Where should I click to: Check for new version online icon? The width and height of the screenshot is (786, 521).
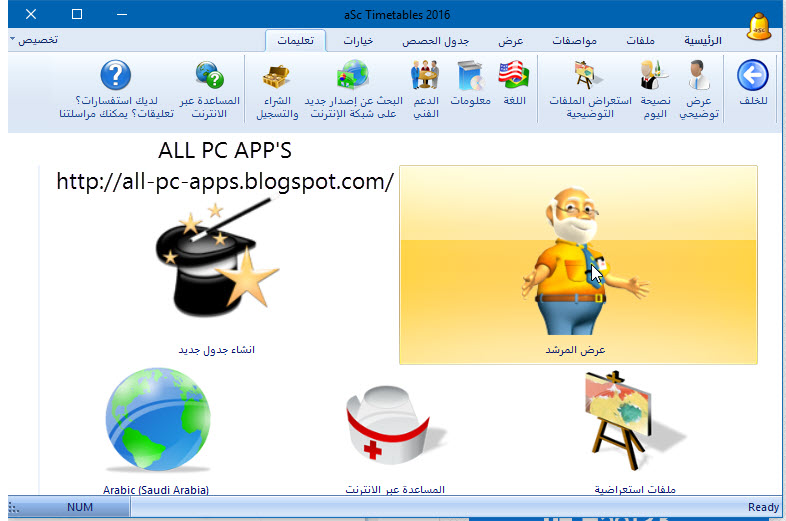[354, 78]
